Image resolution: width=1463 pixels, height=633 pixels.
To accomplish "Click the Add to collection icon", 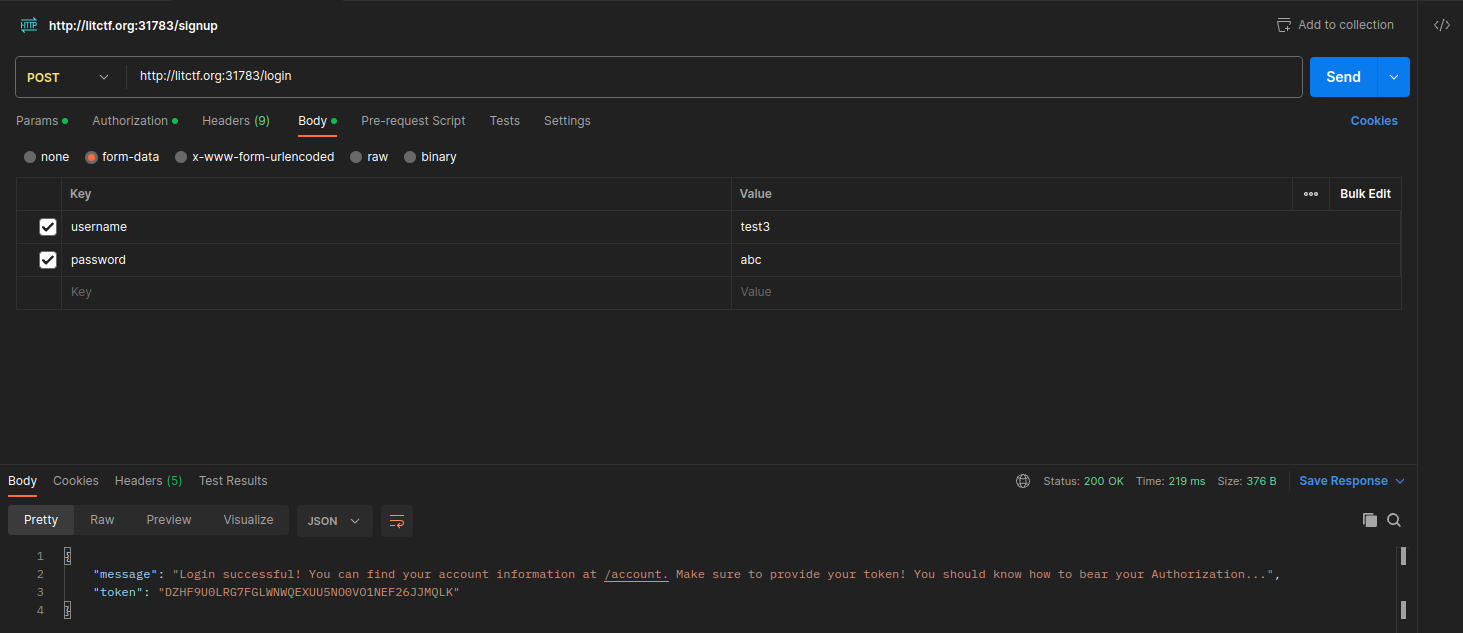I will [x=1284, y=25].
